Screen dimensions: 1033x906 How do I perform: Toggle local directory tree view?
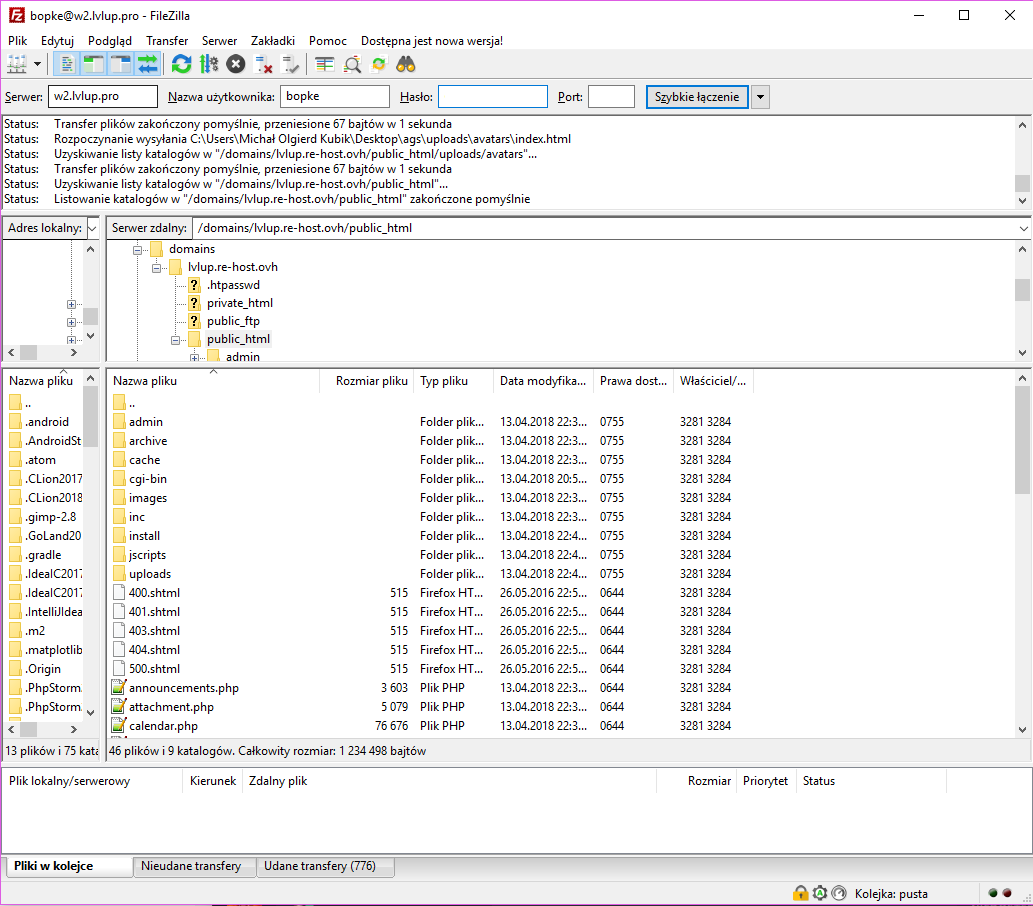coord(94,65)
